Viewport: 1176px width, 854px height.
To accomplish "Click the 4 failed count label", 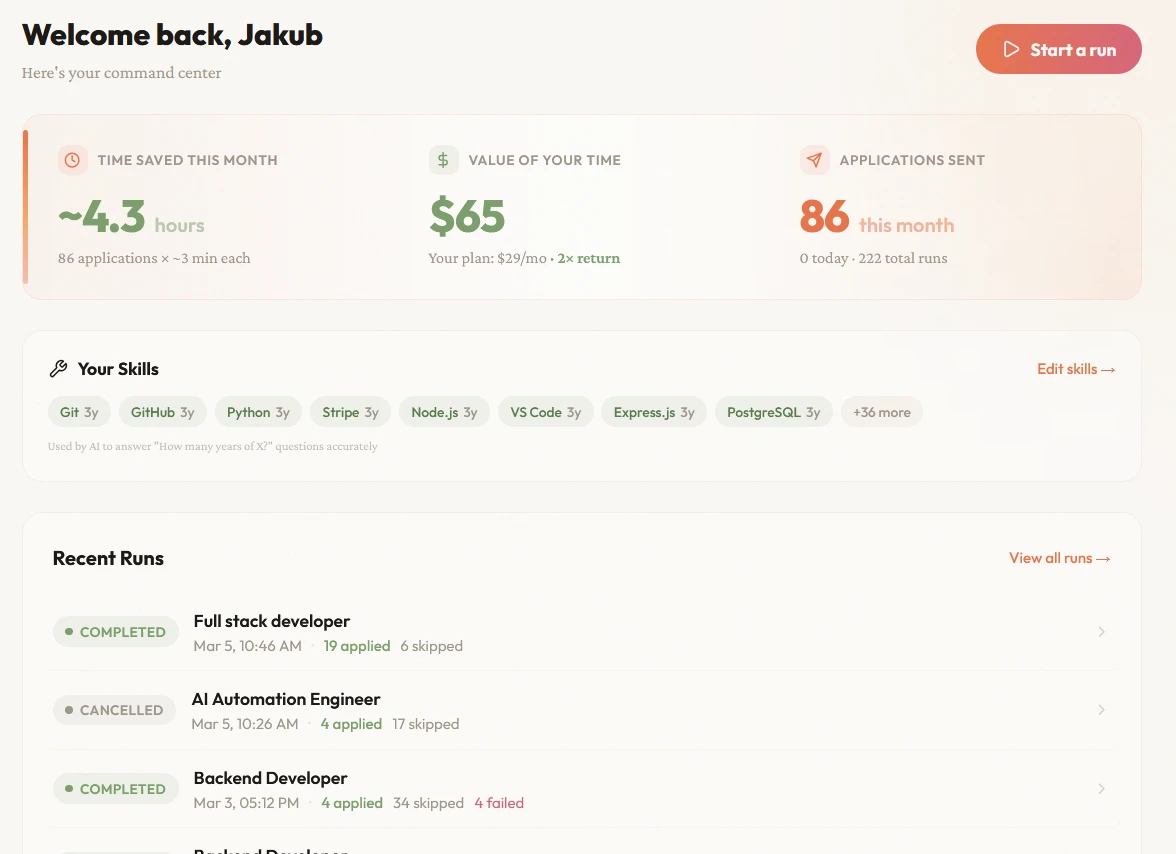I will tap(499, 803).
